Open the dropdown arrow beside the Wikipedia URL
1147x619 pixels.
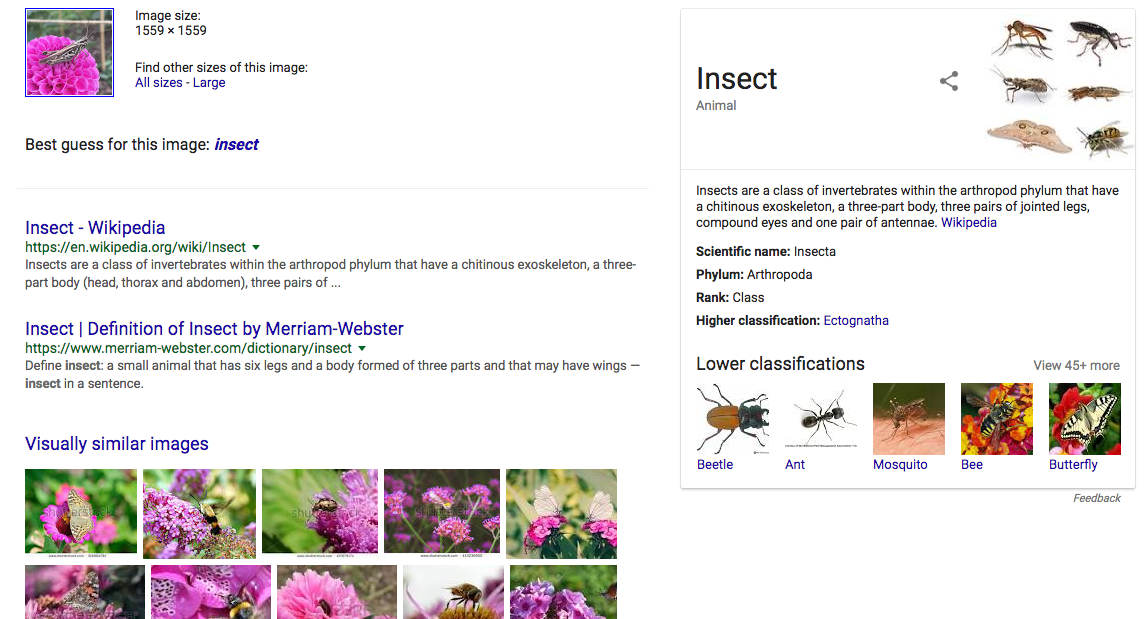256,248
